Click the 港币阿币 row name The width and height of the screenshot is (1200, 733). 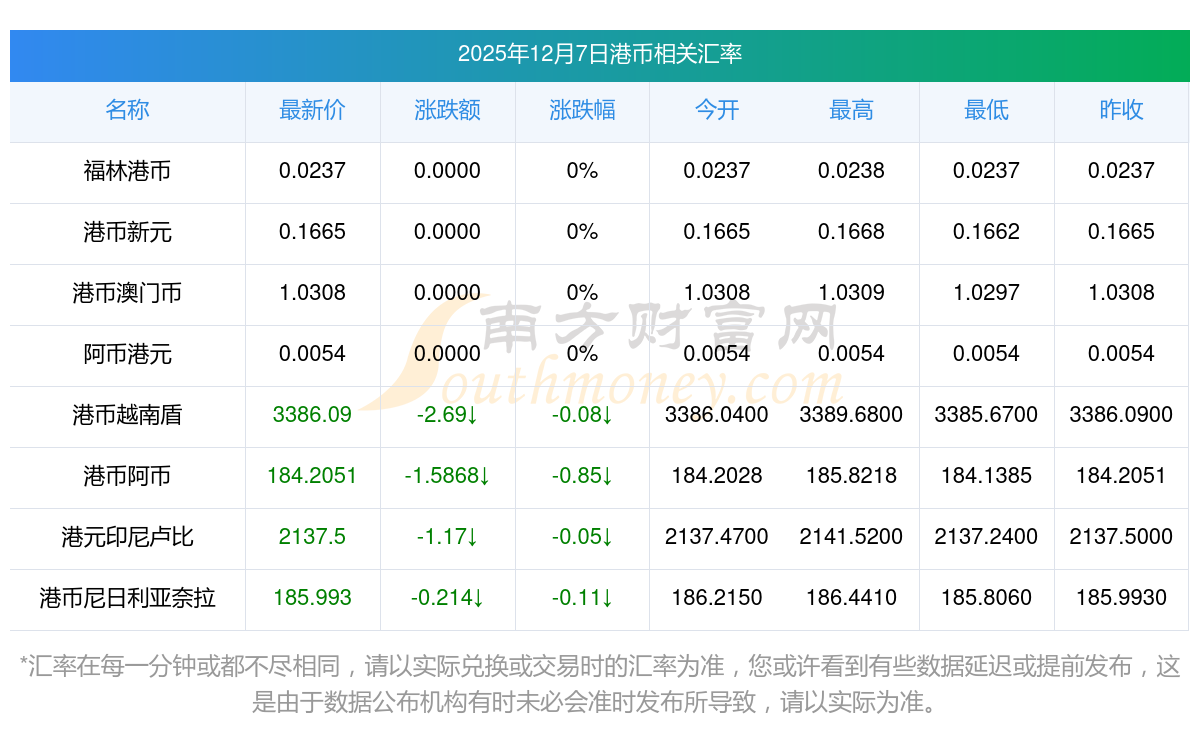coord(127,476)
